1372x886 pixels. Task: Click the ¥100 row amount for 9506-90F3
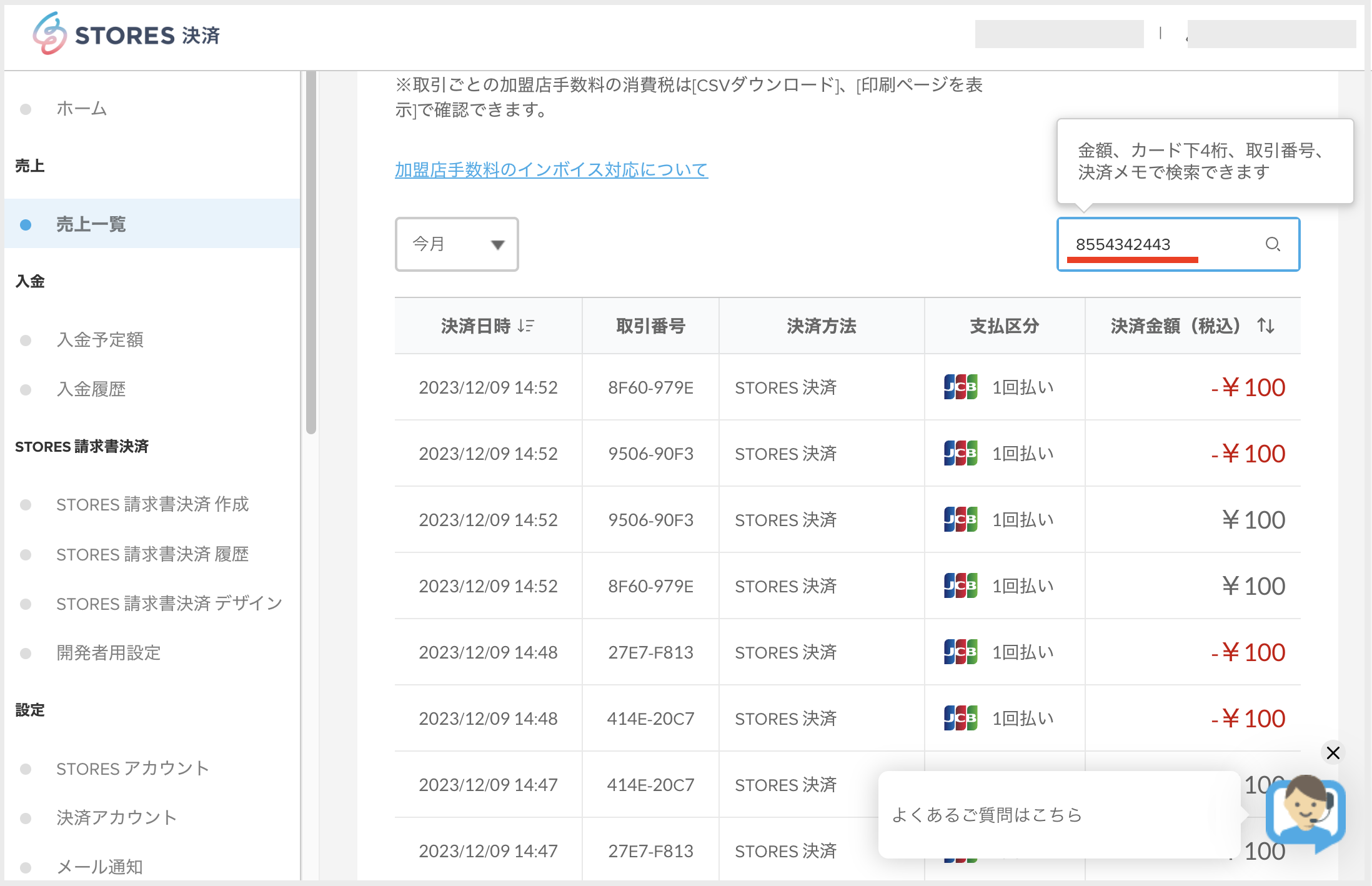coord(1253,520)
